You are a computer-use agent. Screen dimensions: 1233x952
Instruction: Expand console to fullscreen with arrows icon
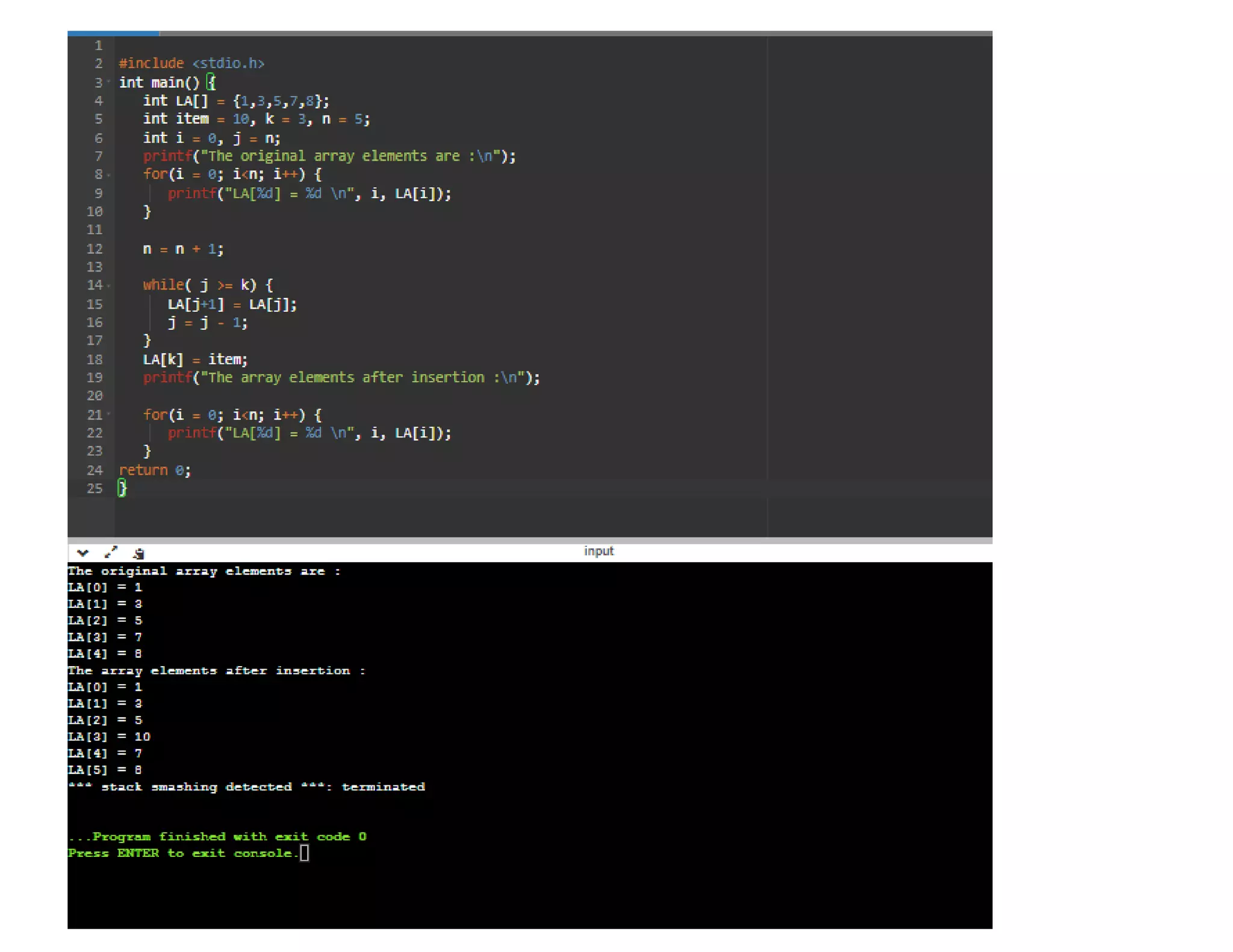pyautogui.click(x=111, y=552)
